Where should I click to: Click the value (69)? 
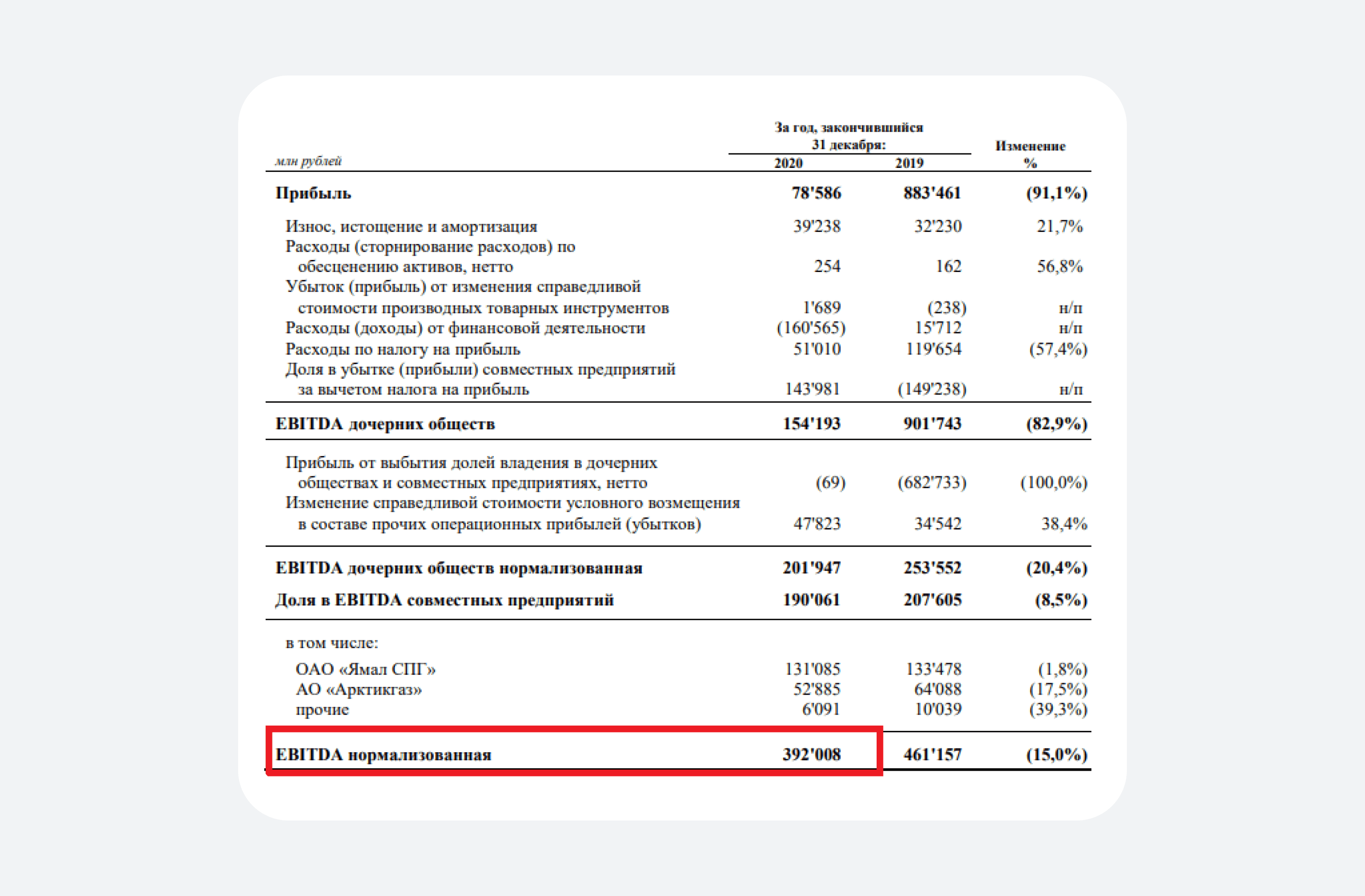831,483
